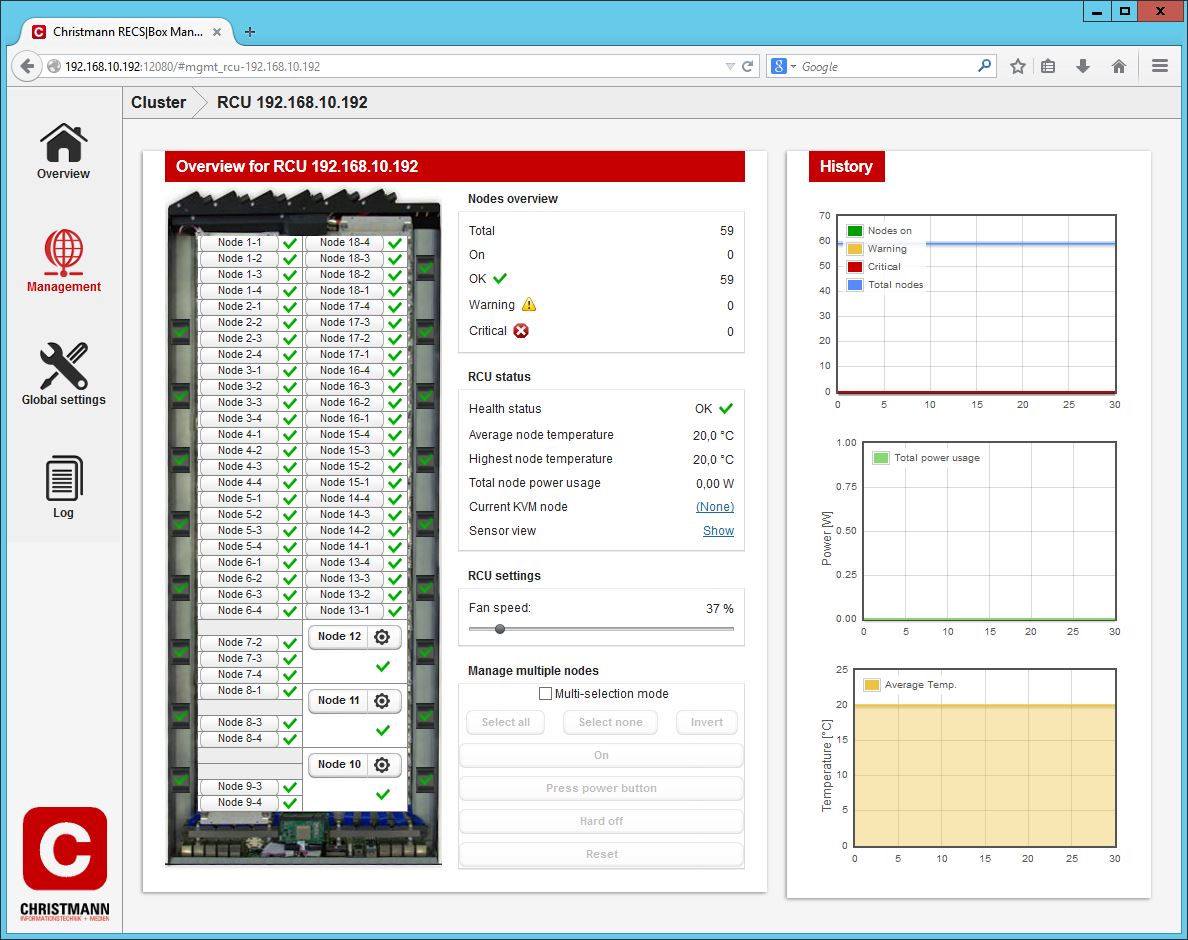
Task: Open the bookmarks list icon
Action: pos(1048,67)
